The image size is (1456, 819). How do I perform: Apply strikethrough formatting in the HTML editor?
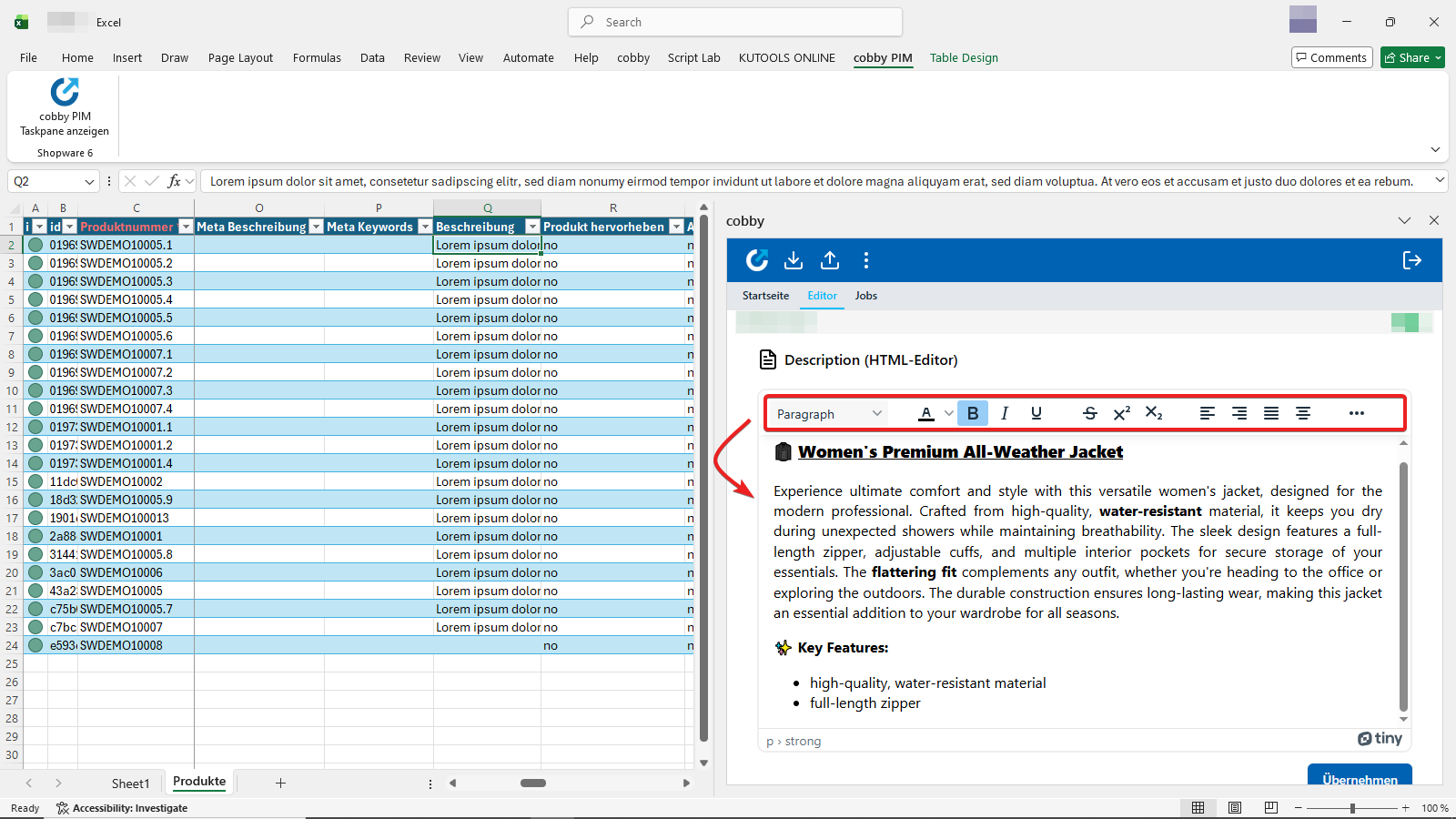pos(1089,413)
